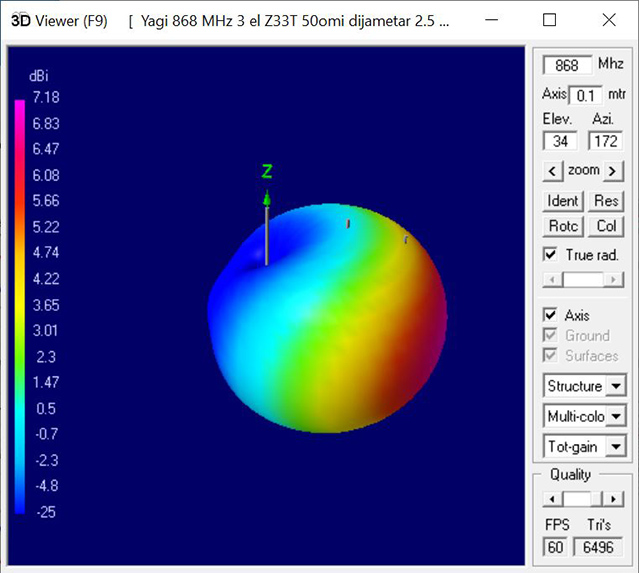Click the zoom in right arrow button

(613, 170)
